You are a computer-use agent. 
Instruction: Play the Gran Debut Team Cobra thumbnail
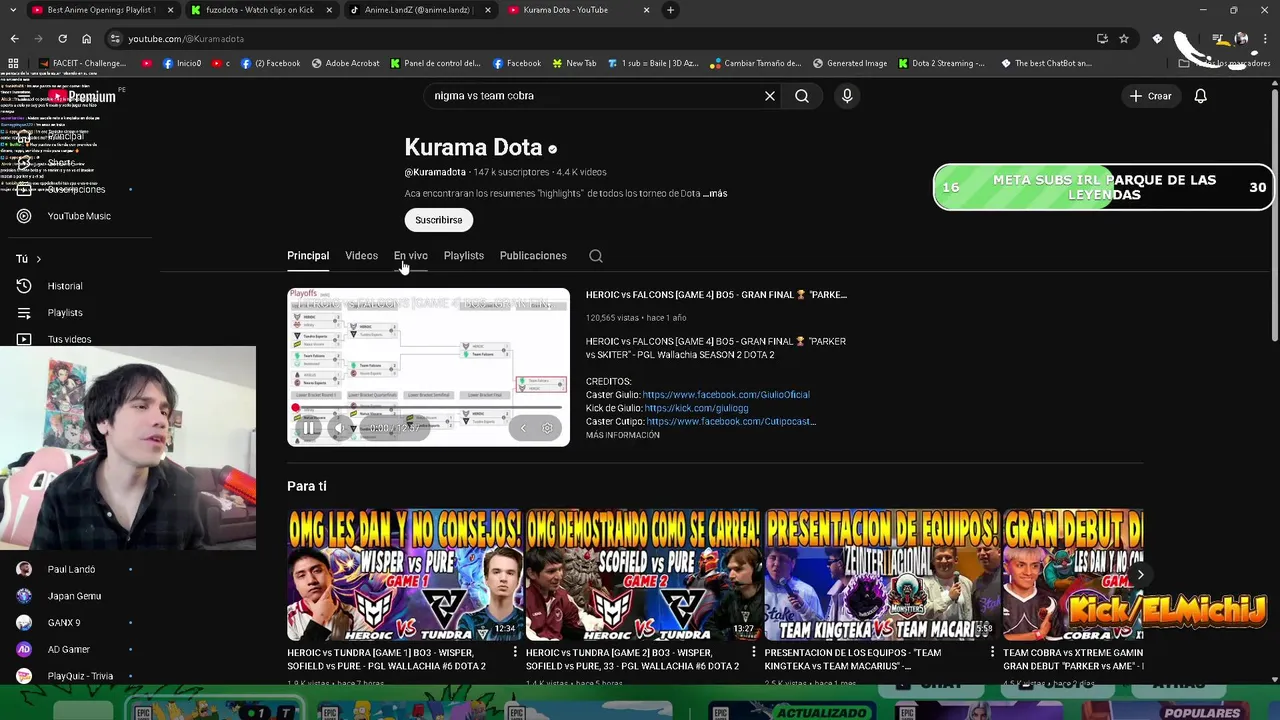1073,575
